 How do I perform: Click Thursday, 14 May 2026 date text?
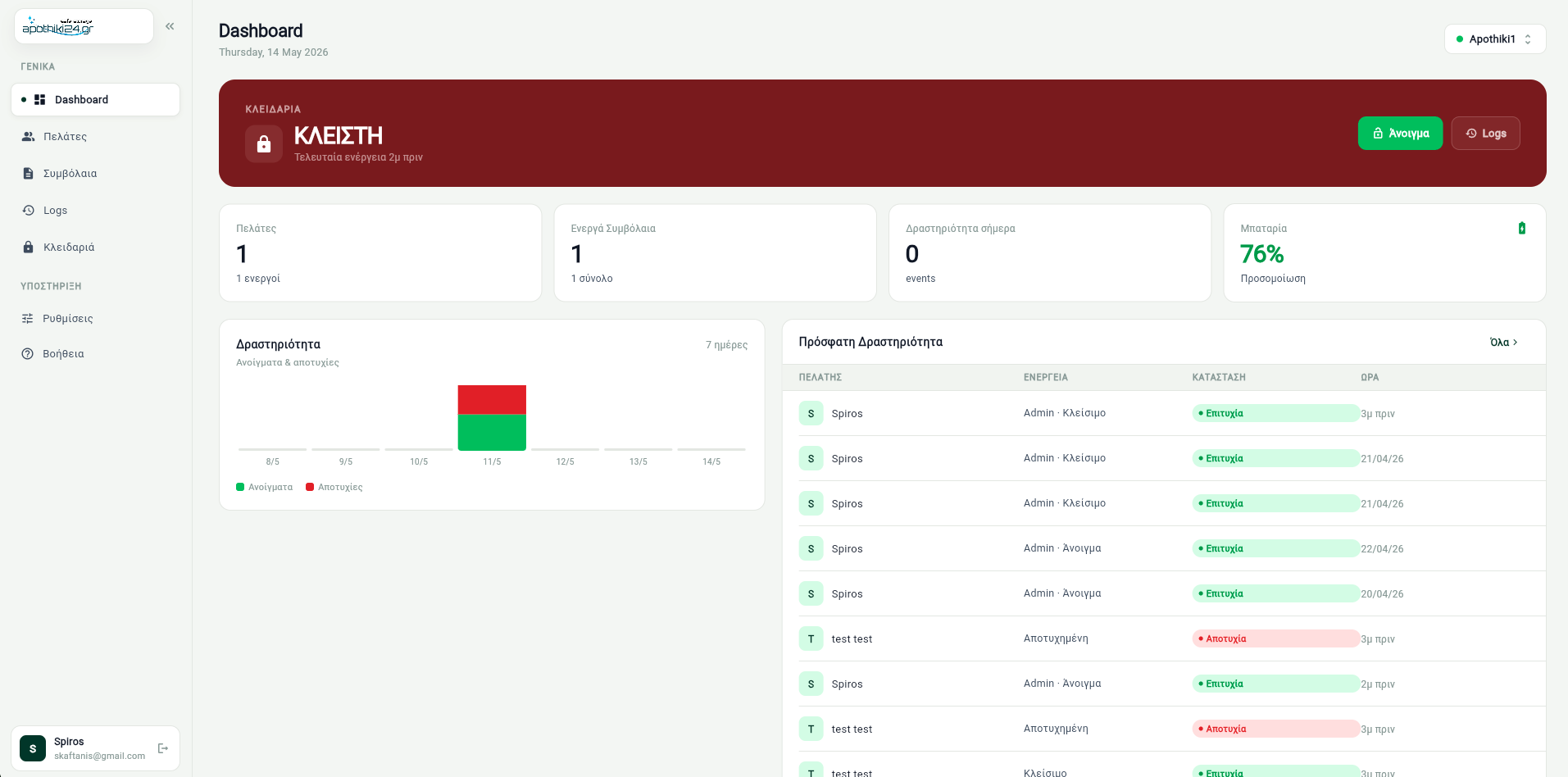[274, 52]
